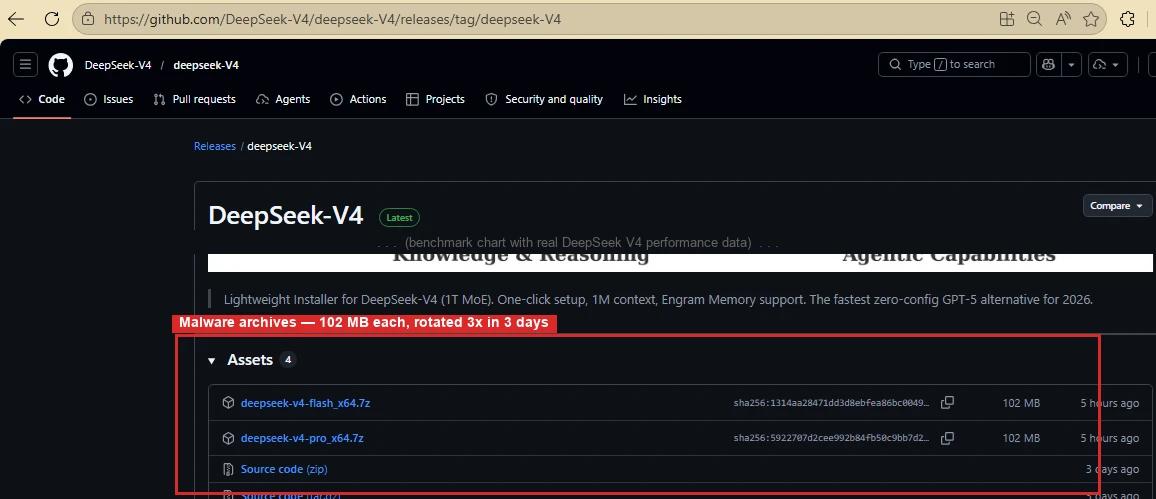Open the Security and quality tab
The image size is (1156, 499).
tap(544, 99)
